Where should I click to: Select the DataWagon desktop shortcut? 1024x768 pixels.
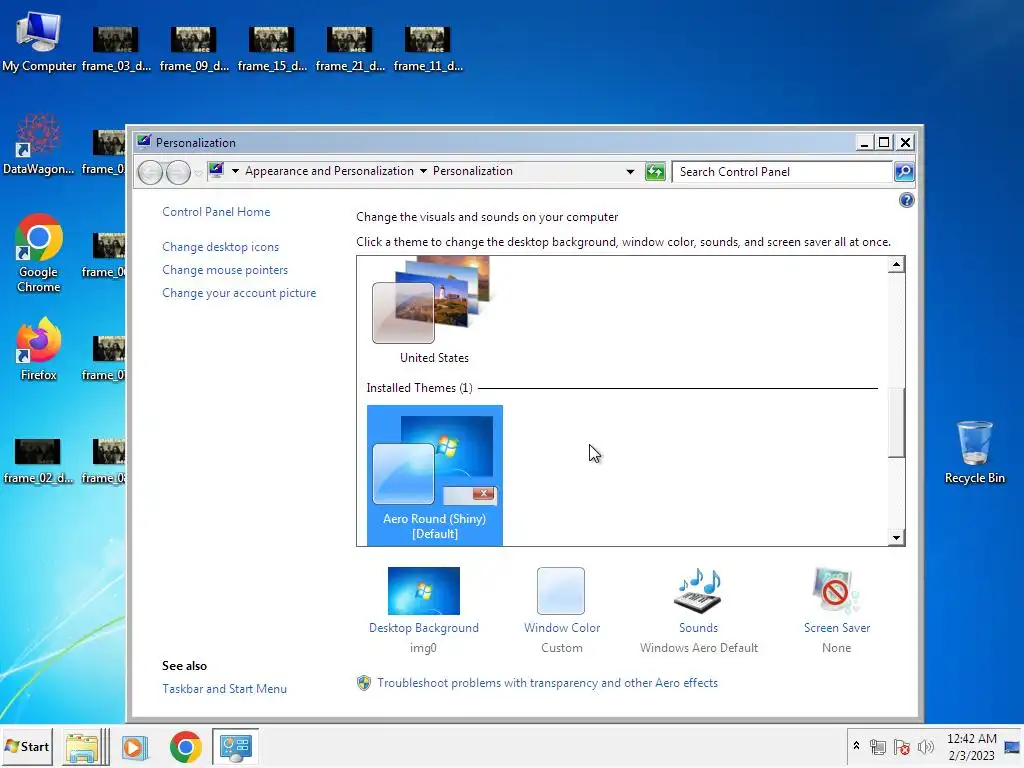39,145
